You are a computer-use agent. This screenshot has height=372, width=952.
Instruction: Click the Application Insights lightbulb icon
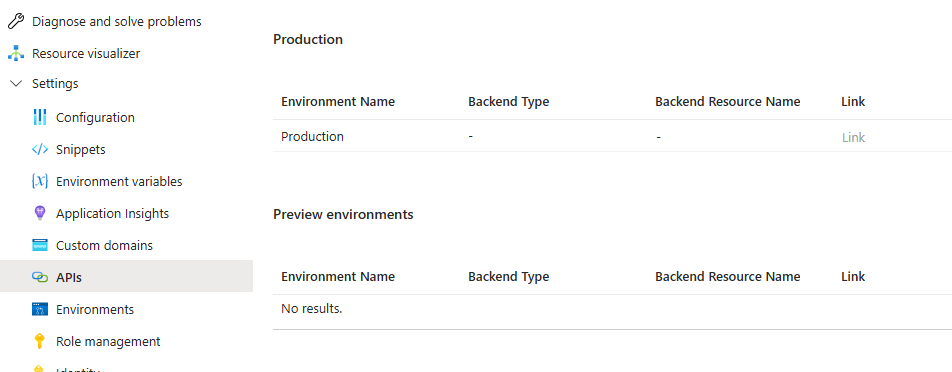click(39, 213)
